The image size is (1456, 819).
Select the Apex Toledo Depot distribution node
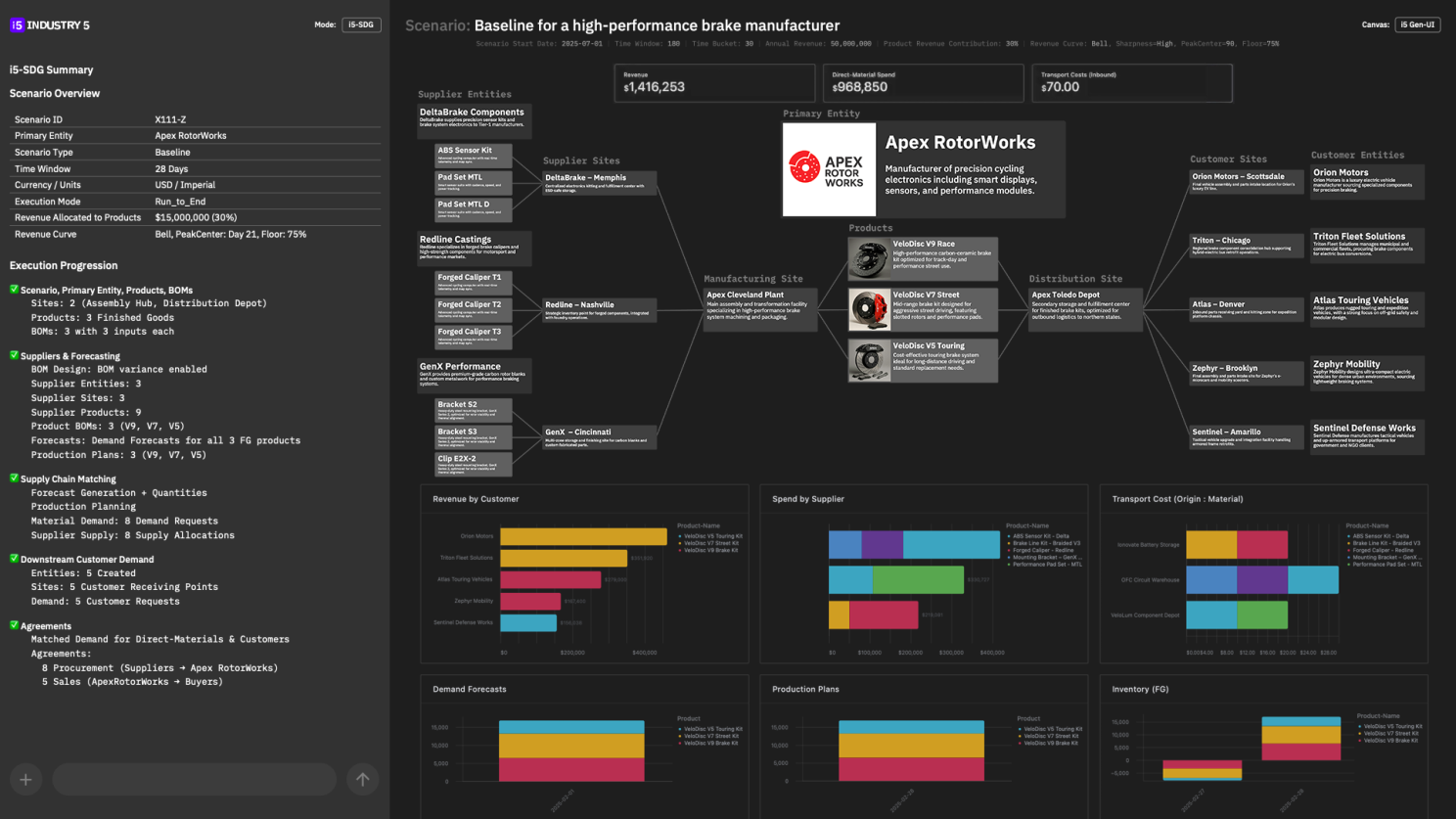1084,308
